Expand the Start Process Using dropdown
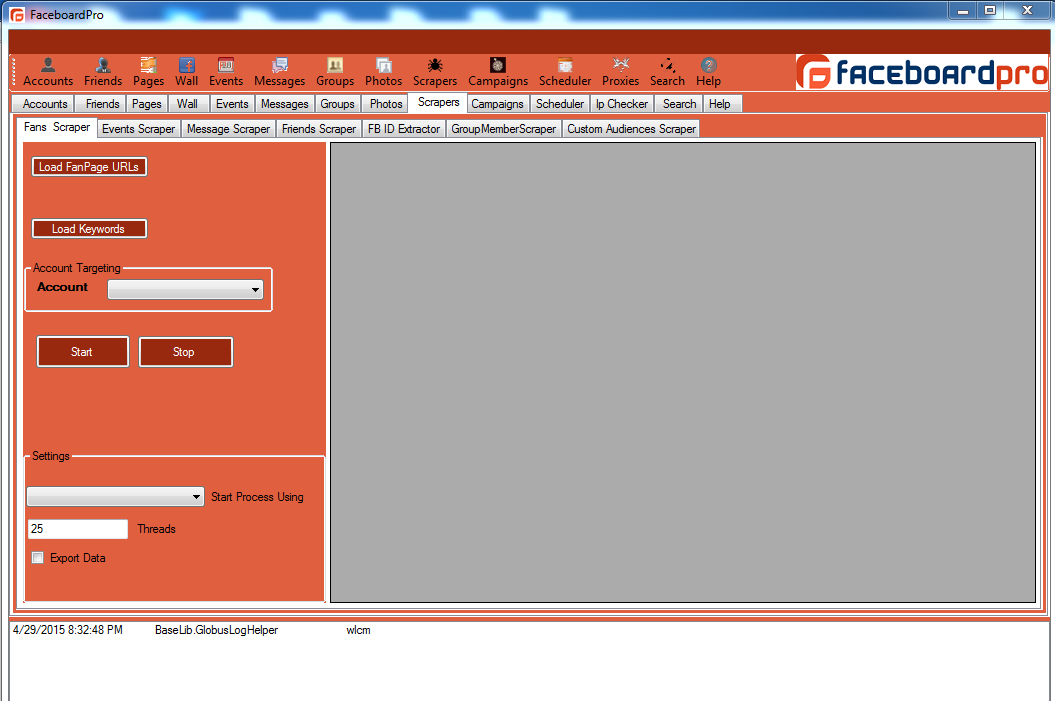This screenshot has height=701, width=1055. click(115, 496)
